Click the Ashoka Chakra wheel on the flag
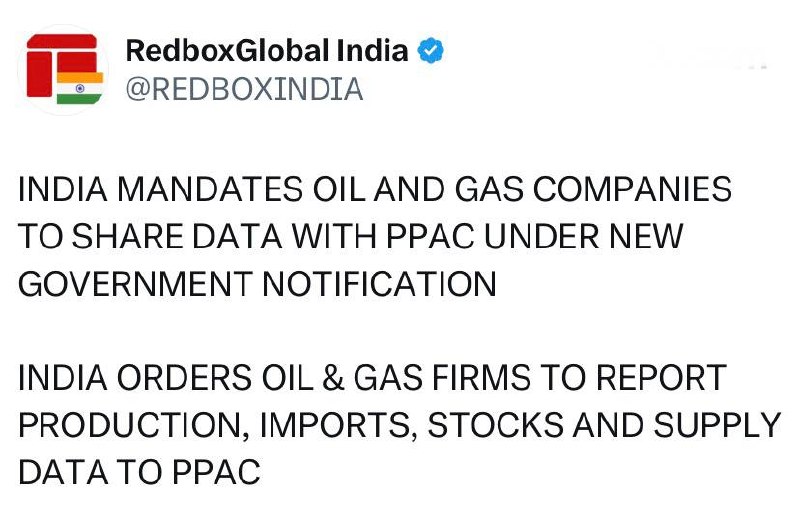This screenshot has height=523, width=800. 80,88
